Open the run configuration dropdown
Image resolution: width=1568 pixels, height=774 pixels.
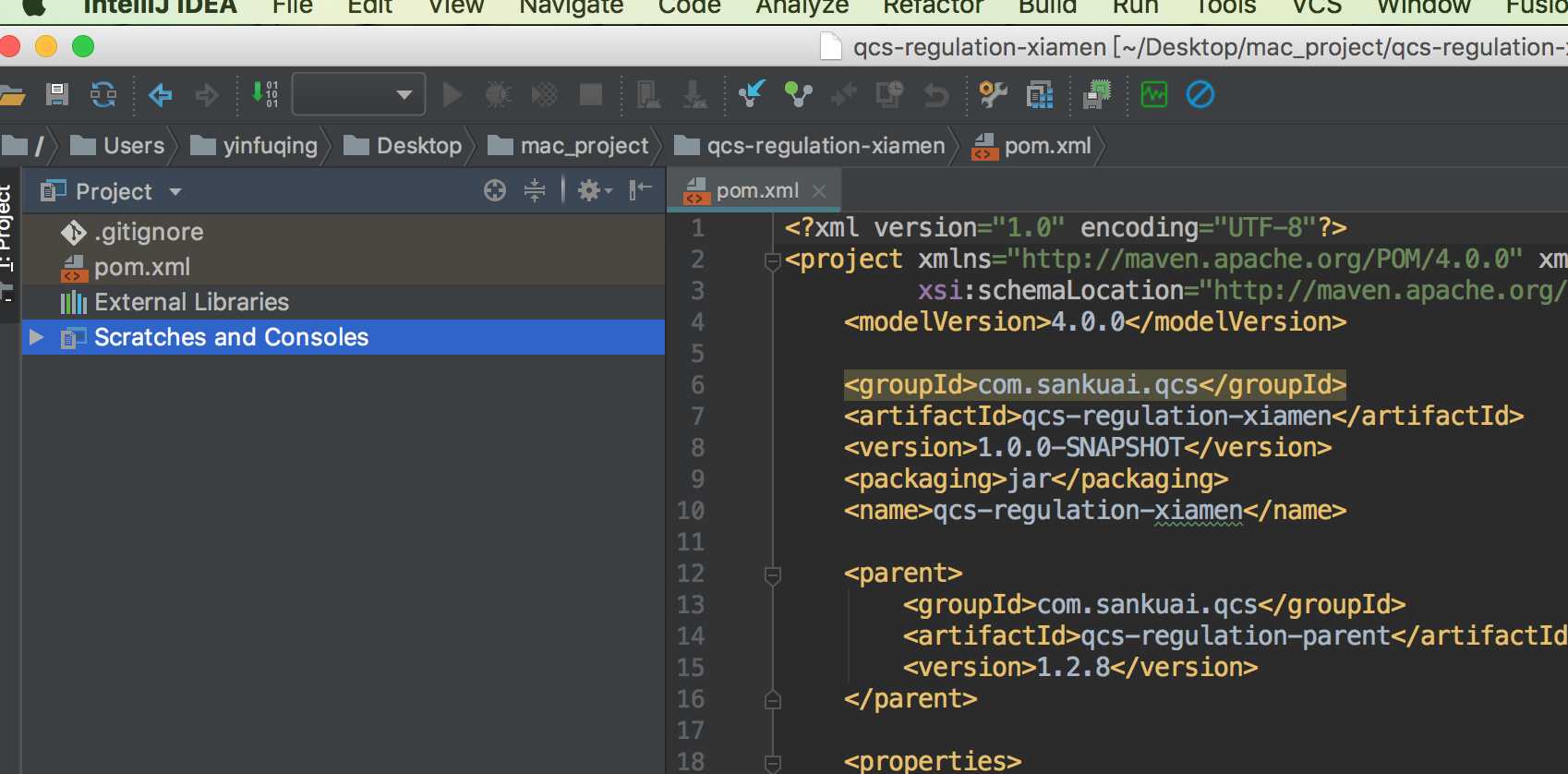click(359, 94)
